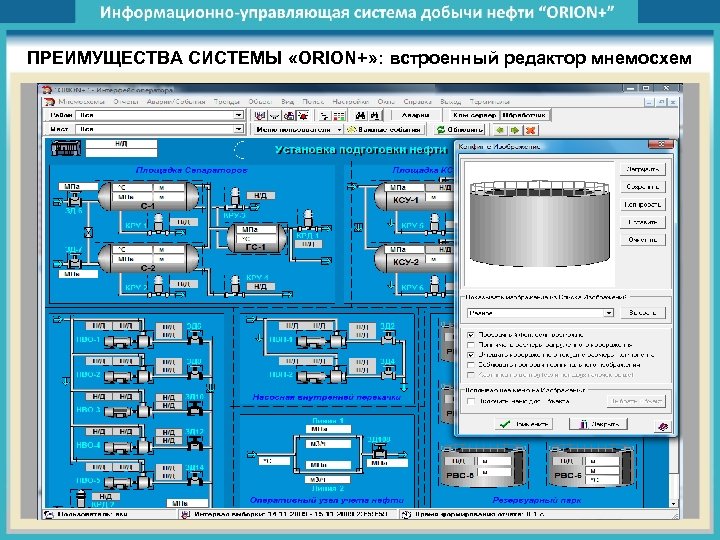The image size is (720, 540).
Task: Click the green right arrow icon
Action: [515, 130]
